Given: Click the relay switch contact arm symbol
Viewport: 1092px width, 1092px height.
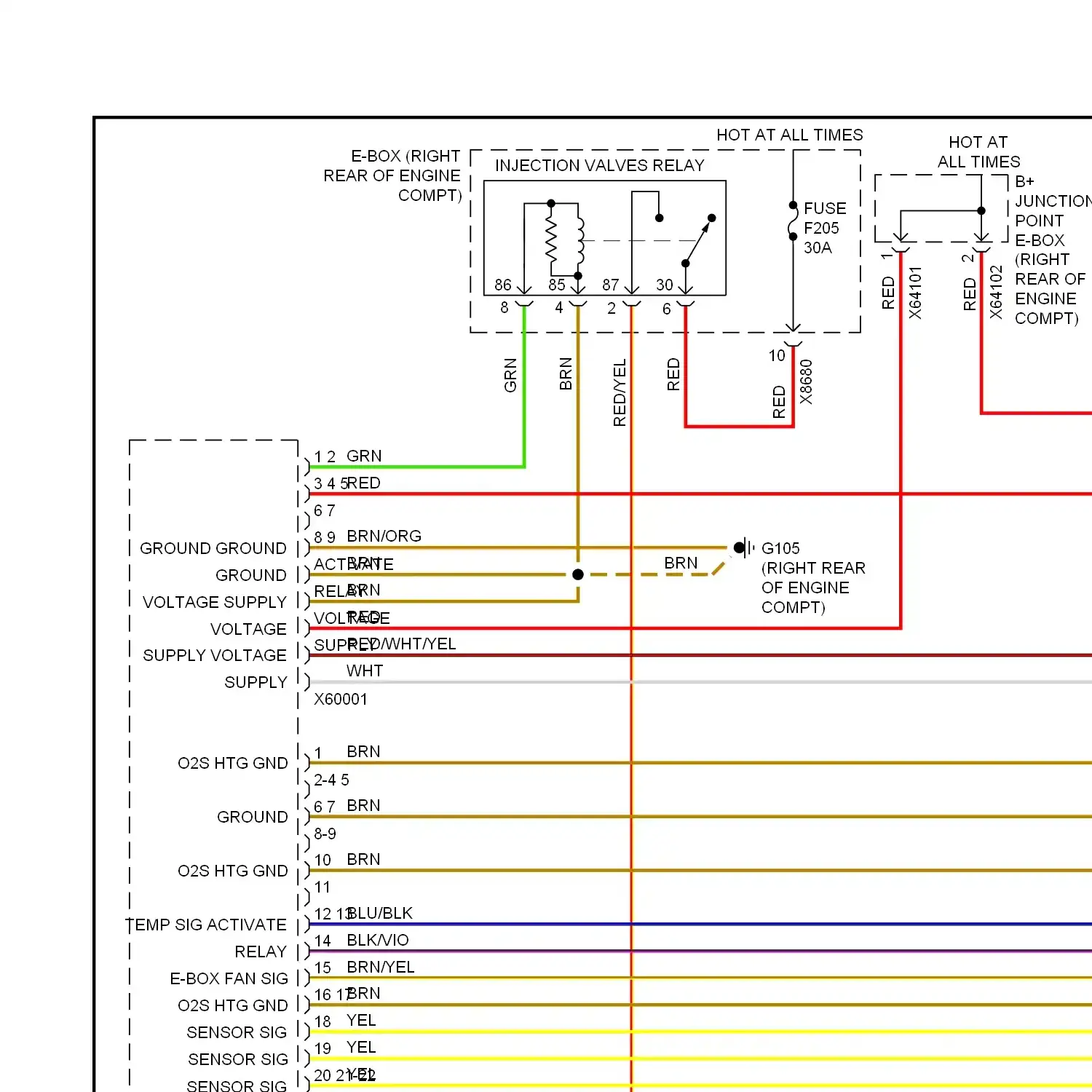Looking at the screenshot, I should (x=698, y=240).
